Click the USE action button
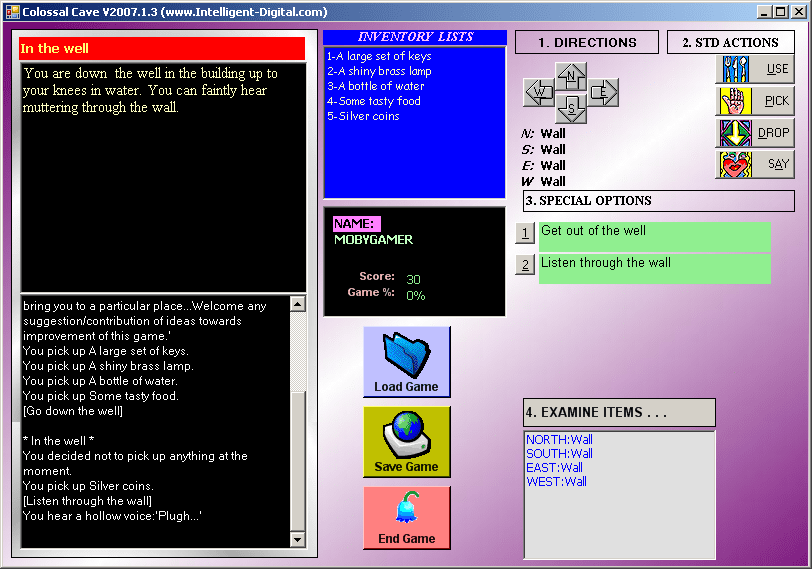The width and height of the screenshot is (812, 569). pos(755,69)
